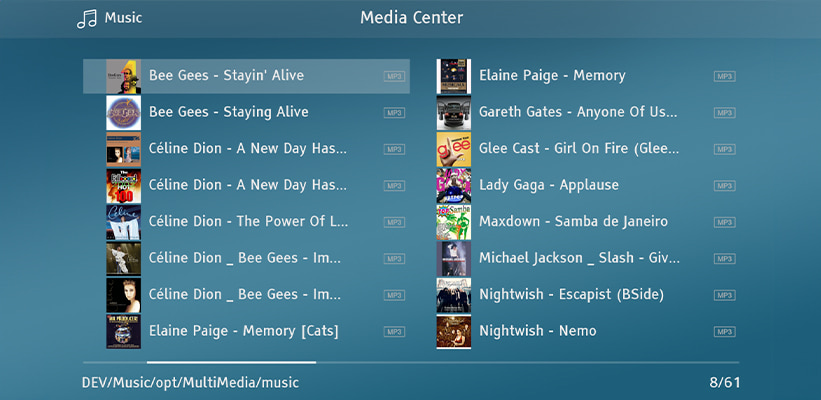This screenshot has height=400, width=821.
Task: Play Bee Gees - Stayin' Alive
Action: click(226, 76)
